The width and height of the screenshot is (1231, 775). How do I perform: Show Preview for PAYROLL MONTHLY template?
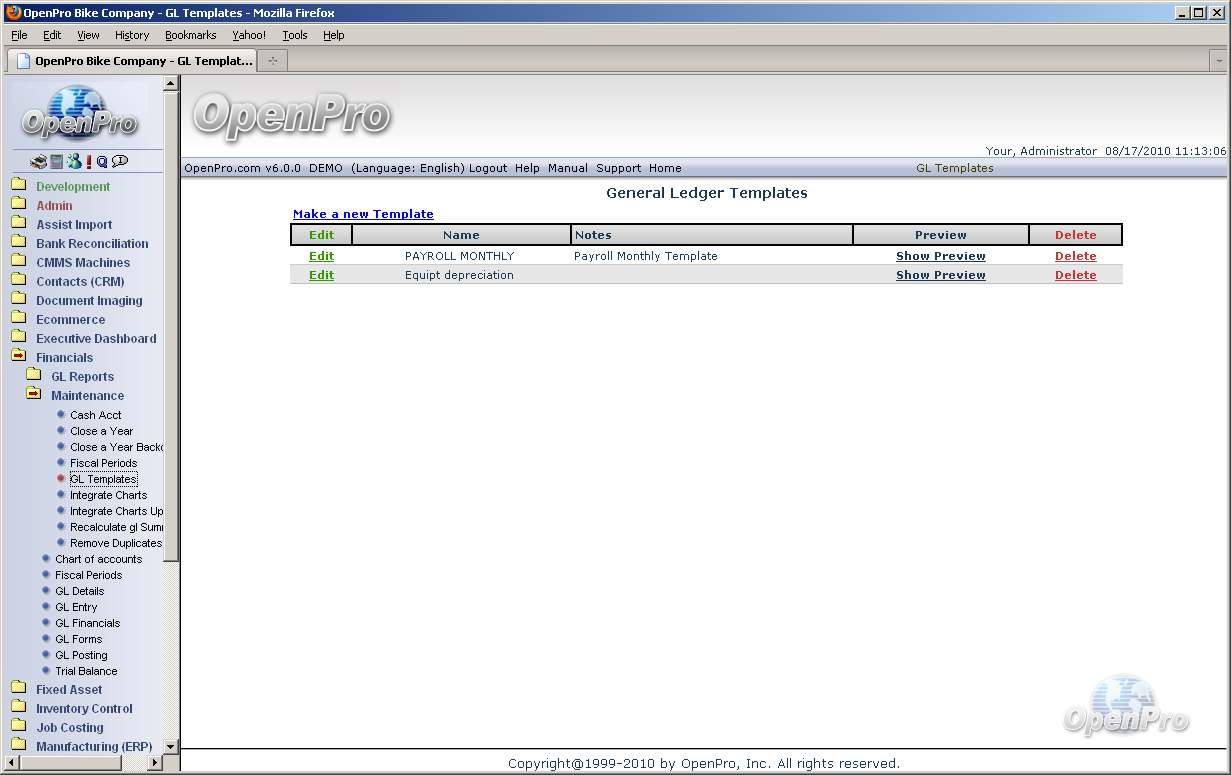(940, 256)
